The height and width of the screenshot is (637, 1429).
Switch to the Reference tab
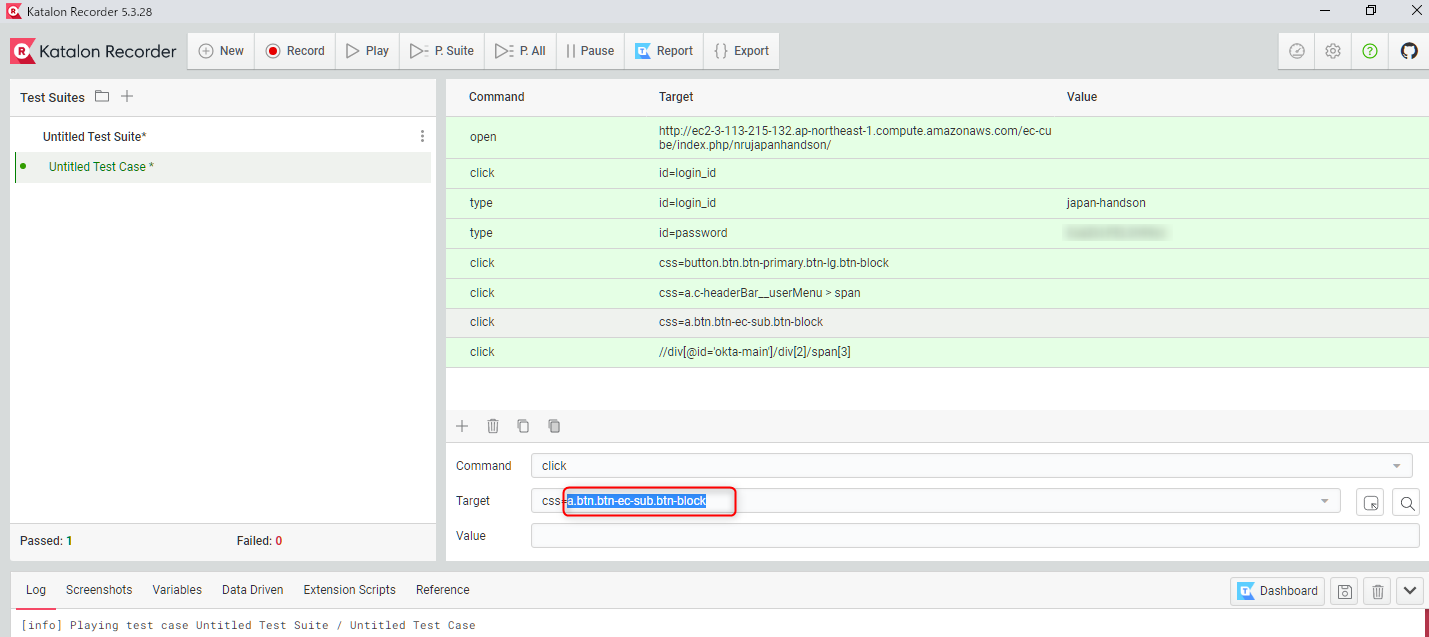(x=443, y=590)
